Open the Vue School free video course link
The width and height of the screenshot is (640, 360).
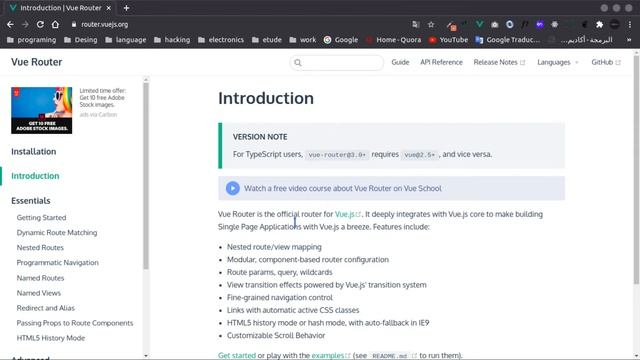(x=343, y=189)
